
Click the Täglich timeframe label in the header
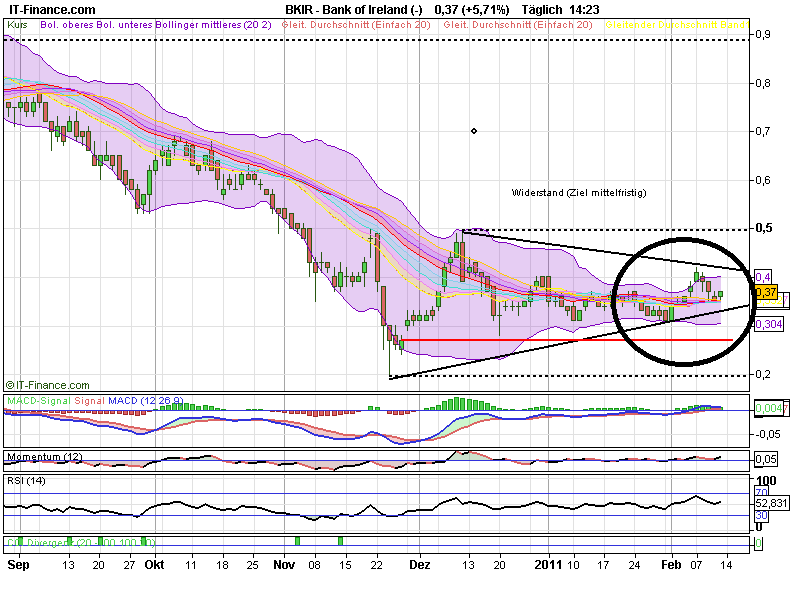[514, 8]
